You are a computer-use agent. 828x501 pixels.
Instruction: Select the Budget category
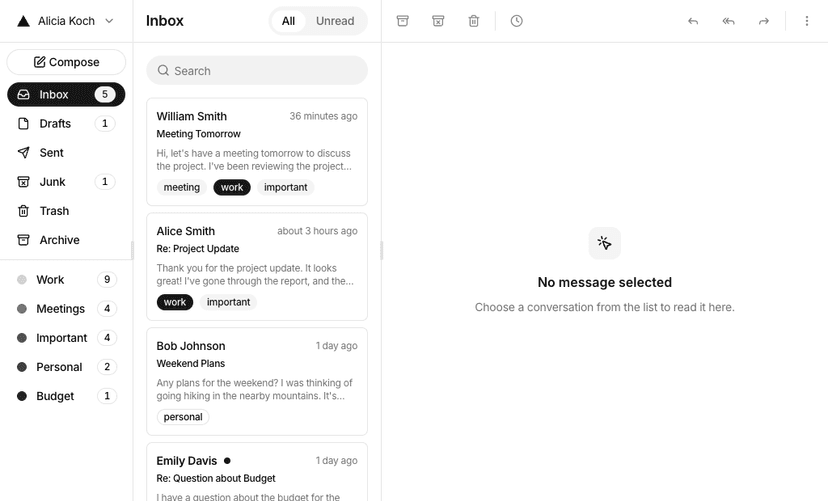click(66, 396)
